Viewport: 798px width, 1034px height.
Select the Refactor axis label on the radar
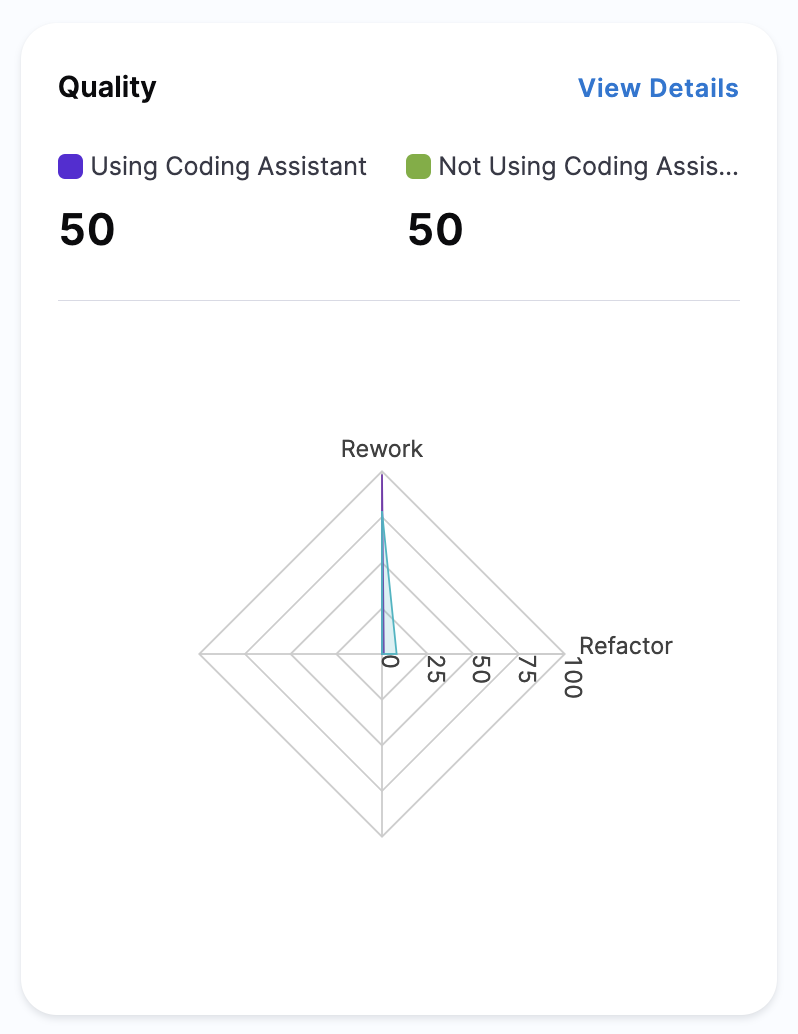[626, 645]
